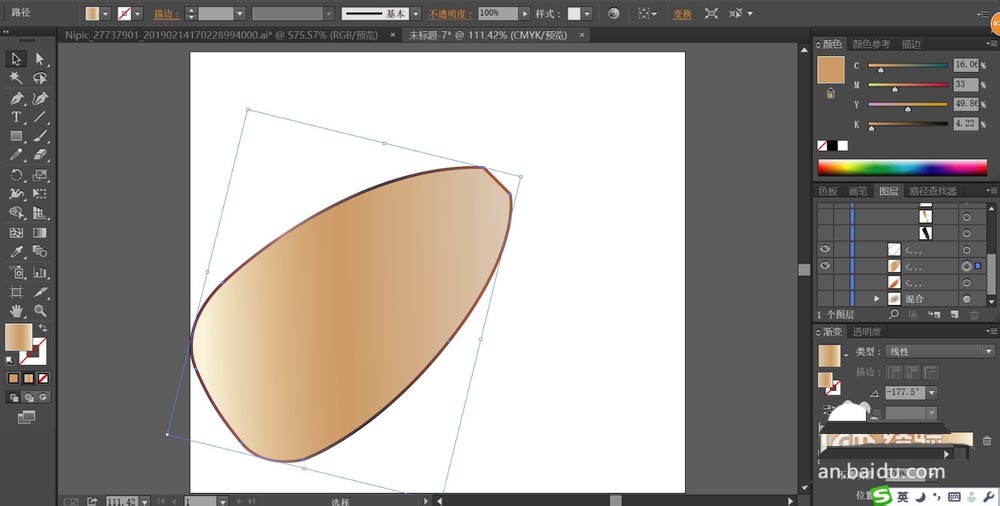Select the Artboard tool

(x=16, y=292)
